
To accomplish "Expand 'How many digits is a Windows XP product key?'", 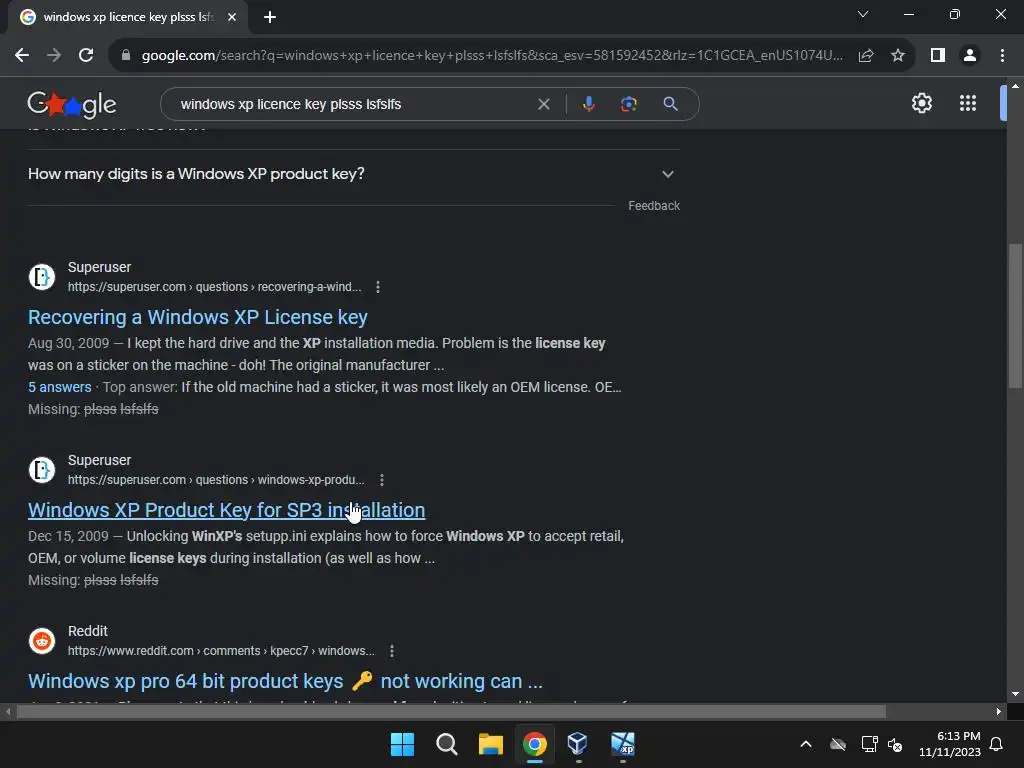I will 354,174.
